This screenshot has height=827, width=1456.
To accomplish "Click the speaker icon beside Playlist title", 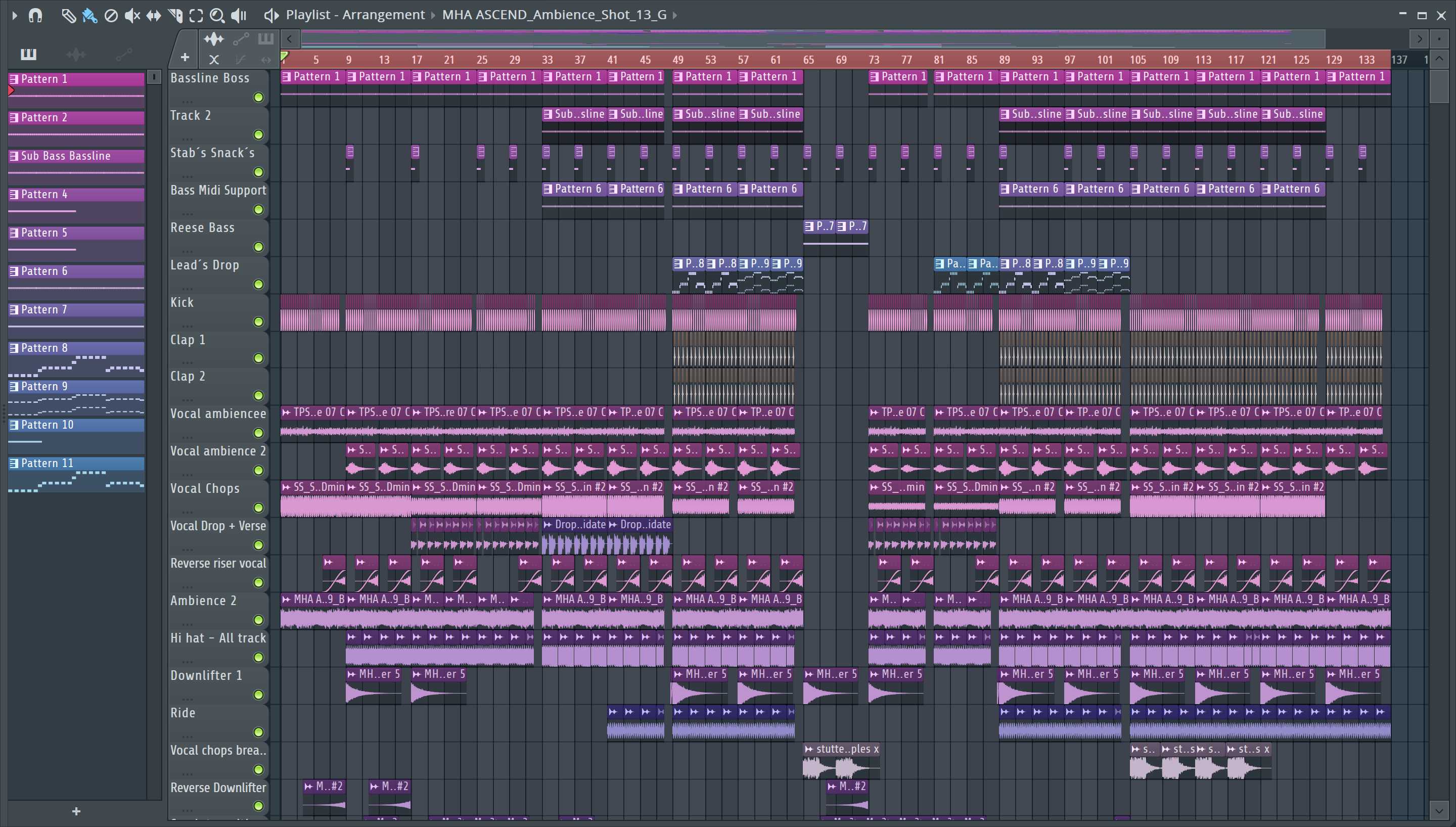I will point(271,15).
